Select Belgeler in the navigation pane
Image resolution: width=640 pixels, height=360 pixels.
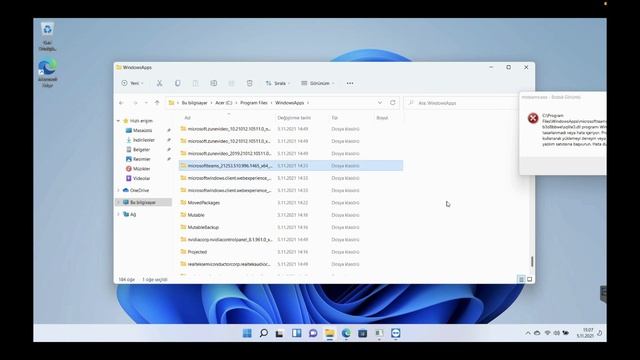click(141, 149)
